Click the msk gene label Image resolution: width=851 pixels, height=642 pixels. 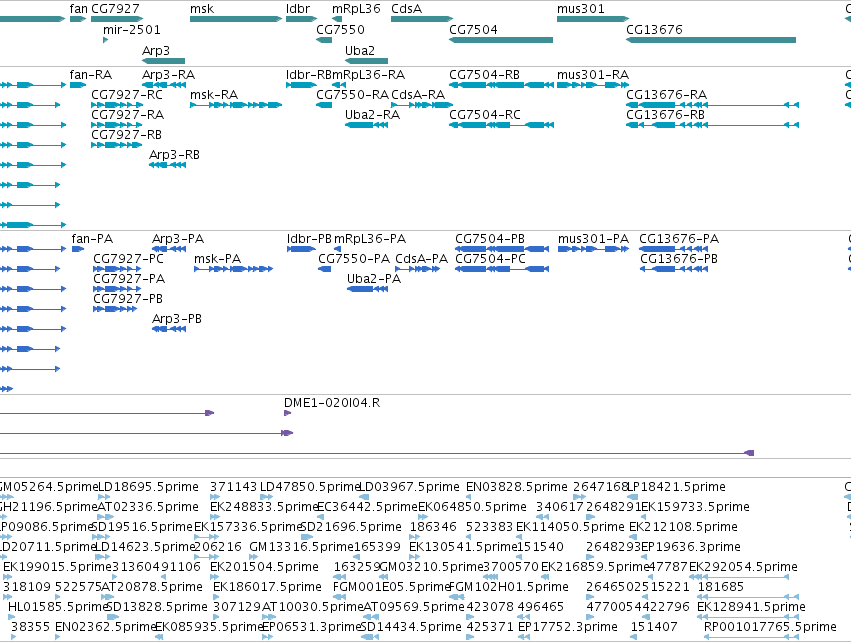click(202, 9)
